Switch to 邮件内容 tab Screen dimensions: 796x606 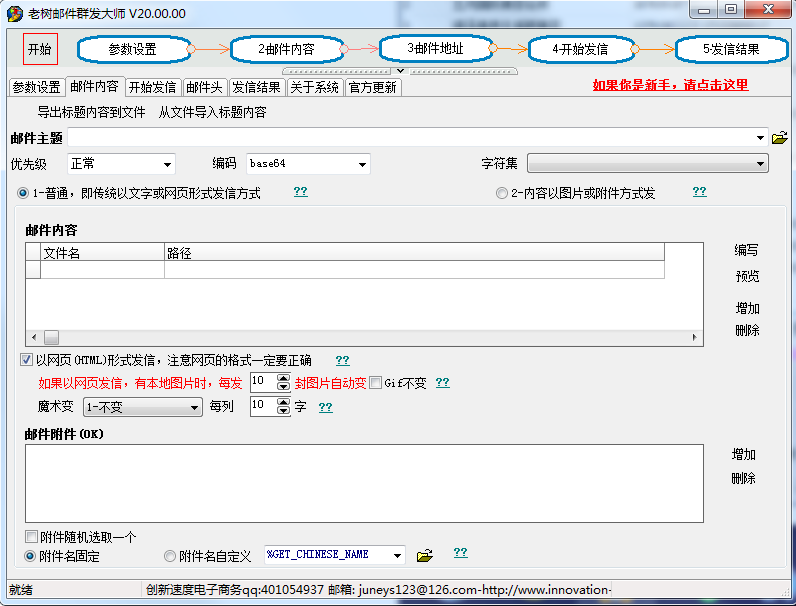(x=94, y=86)
